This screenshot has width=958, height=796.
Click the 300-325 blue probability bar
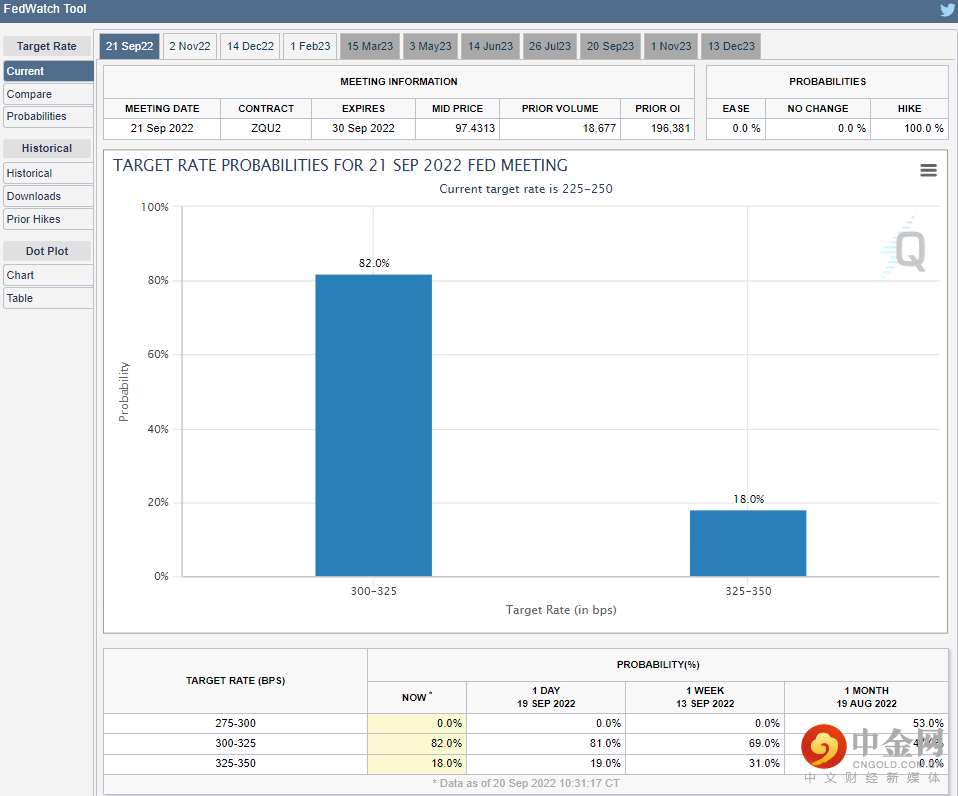373,425
